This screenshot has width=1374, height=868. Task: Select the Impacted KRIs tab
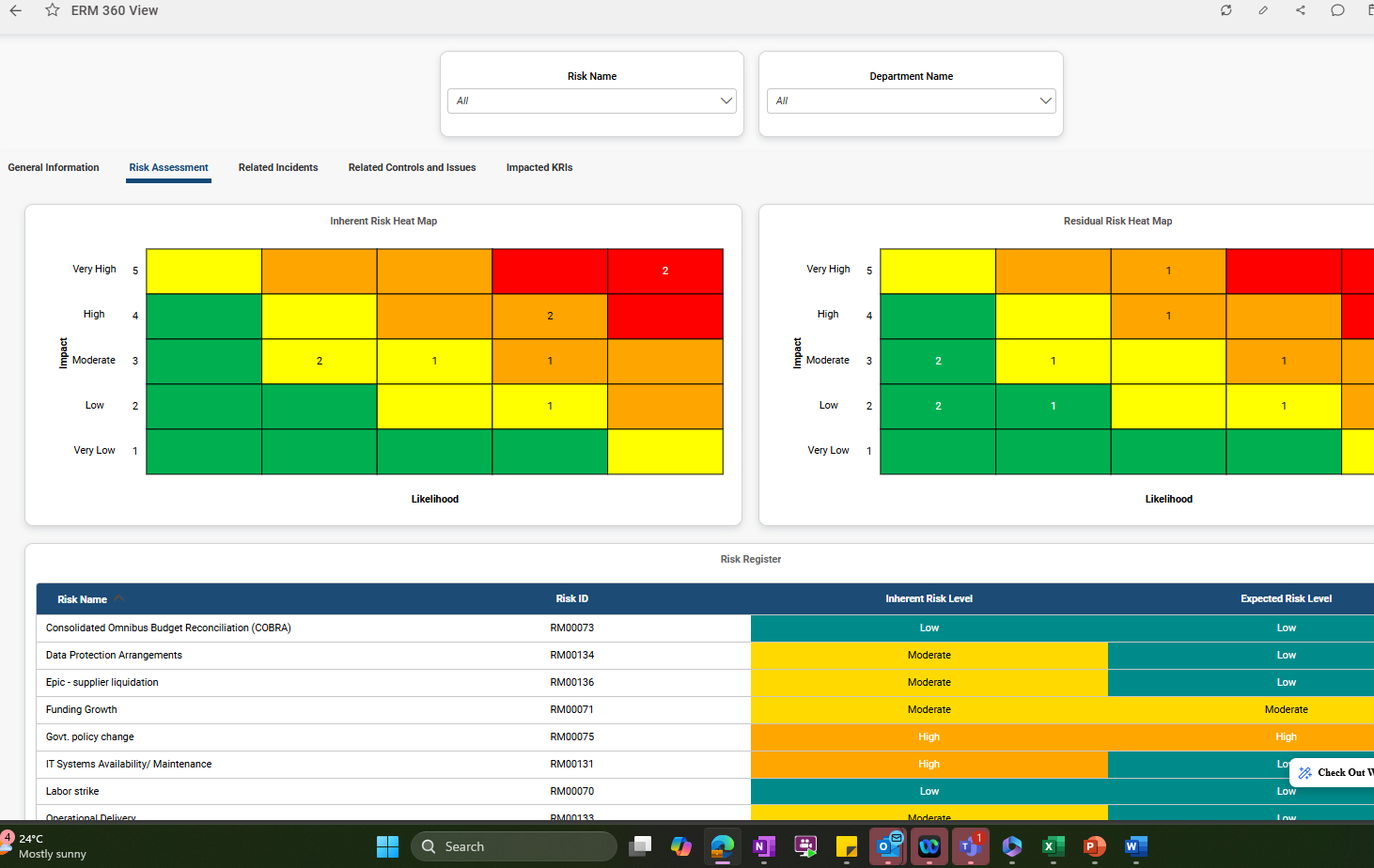[539, 167]
